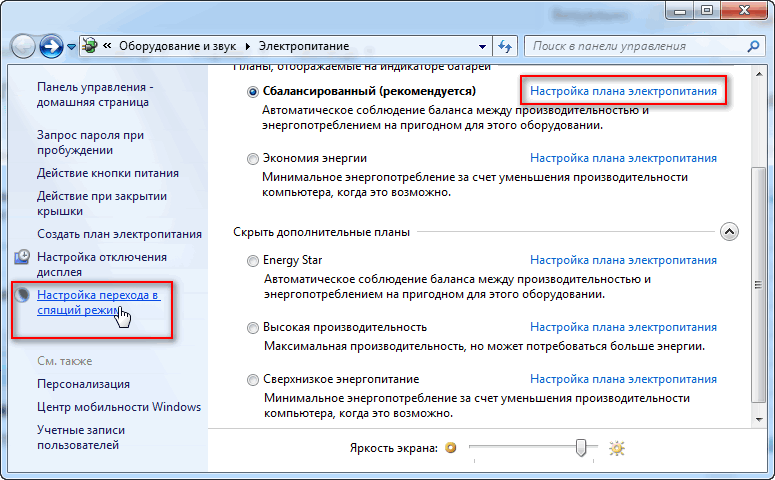
Task: Minimize the window
Action: (680, 11)
